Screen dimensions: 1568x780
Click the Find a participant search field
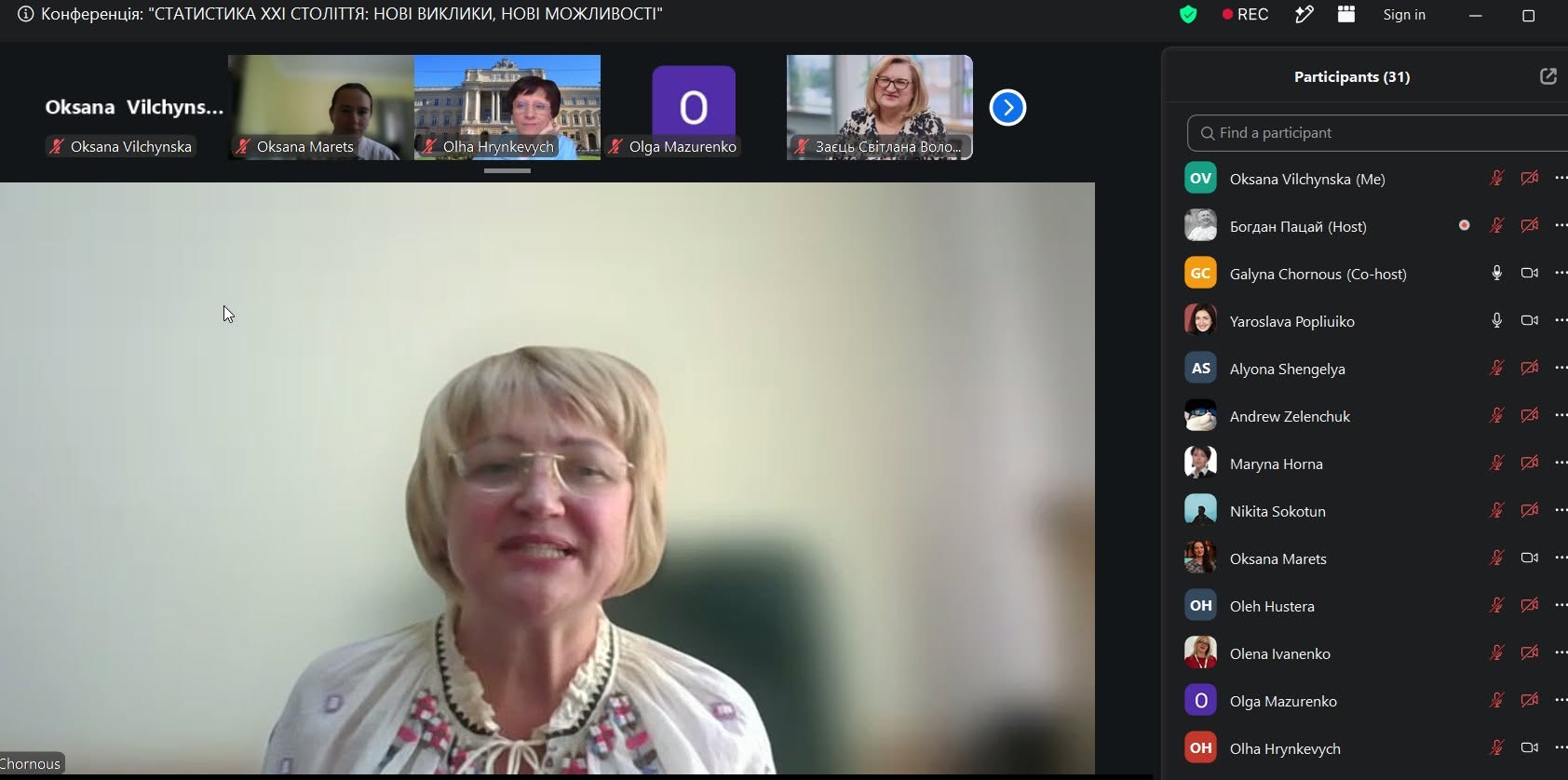pos(1377,133)
